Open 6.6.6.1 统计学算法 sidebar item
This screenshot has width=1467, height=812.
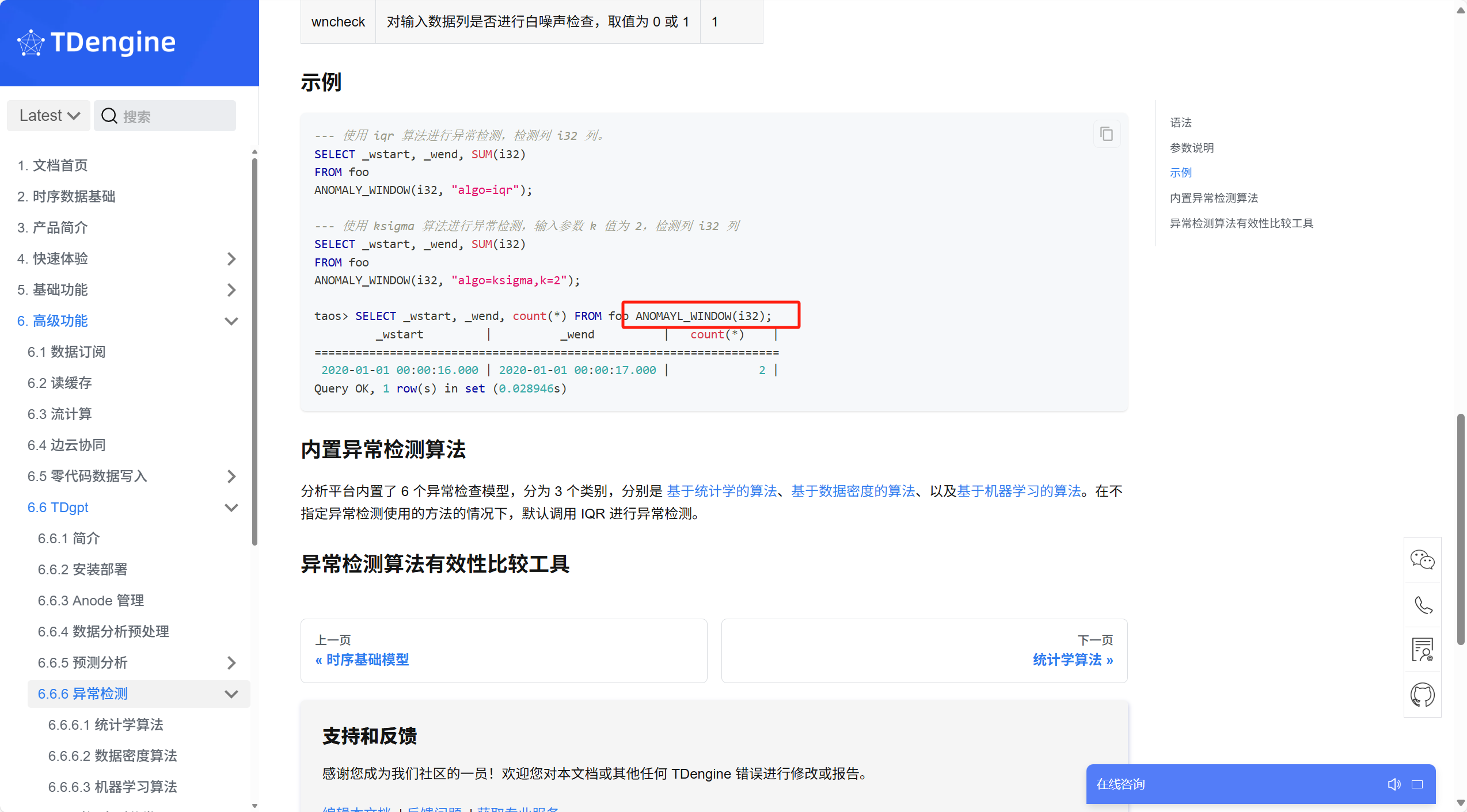[106, 725]
